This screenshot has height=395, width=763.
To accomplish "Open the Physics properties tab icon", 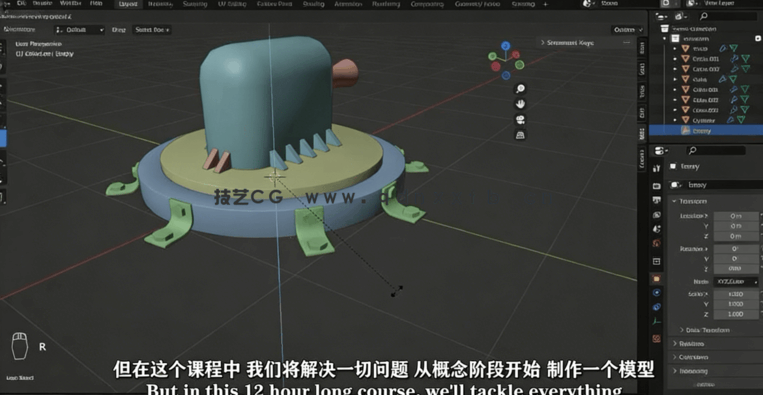I will pos(656,293).
